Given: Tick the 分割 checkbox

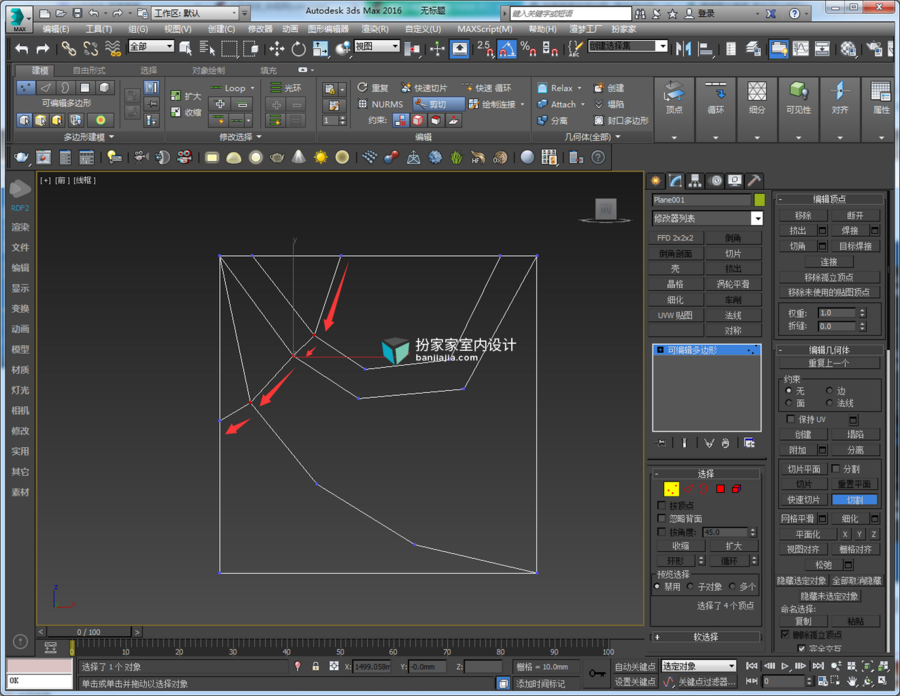Looking at the screenshot, I should (x=836, y=469).
